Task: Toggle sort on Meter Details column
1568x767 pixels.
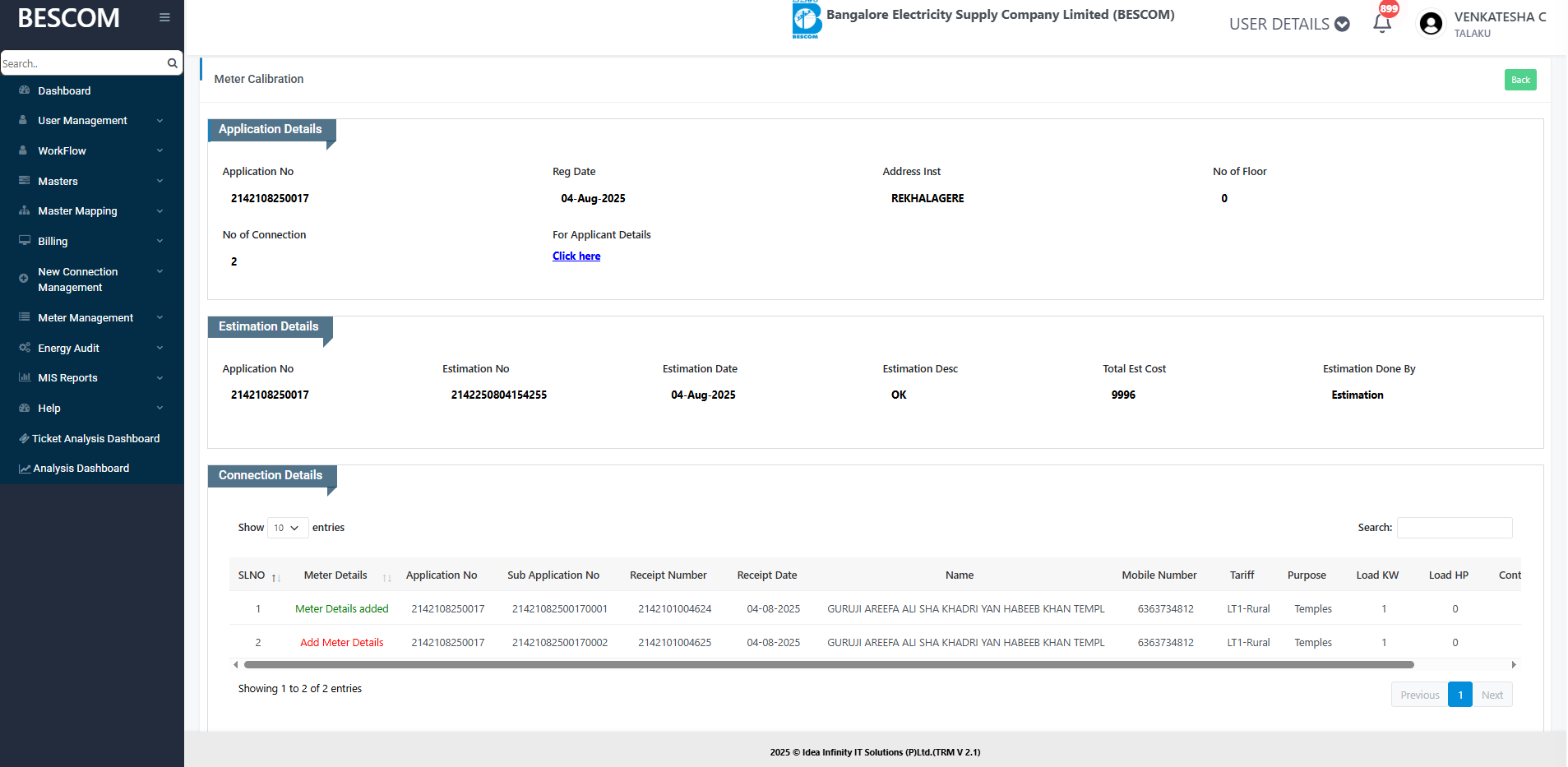Action: [x=386, y=577]
